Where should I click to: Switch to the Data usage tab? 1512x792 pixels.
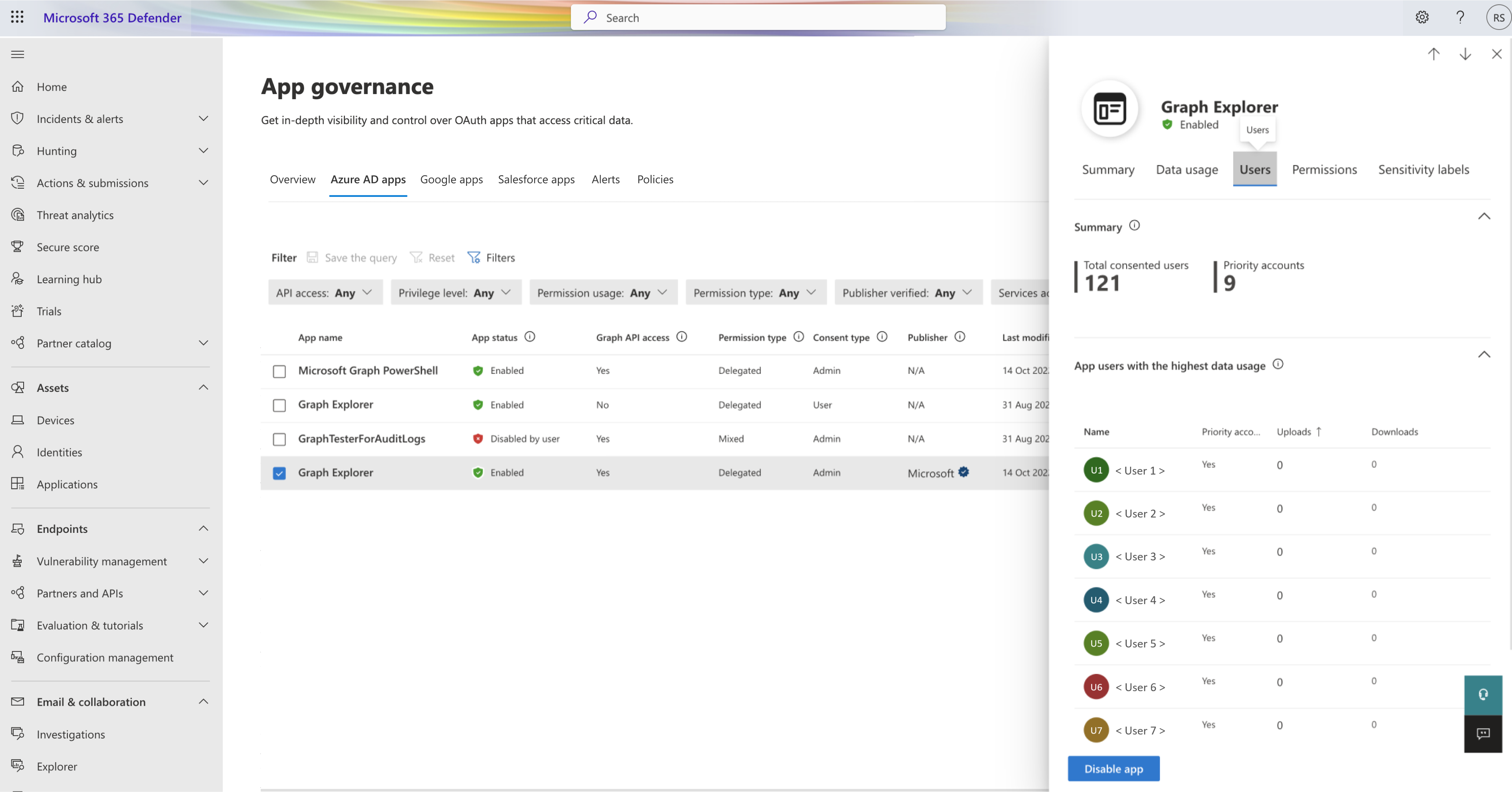point(1187,169)
